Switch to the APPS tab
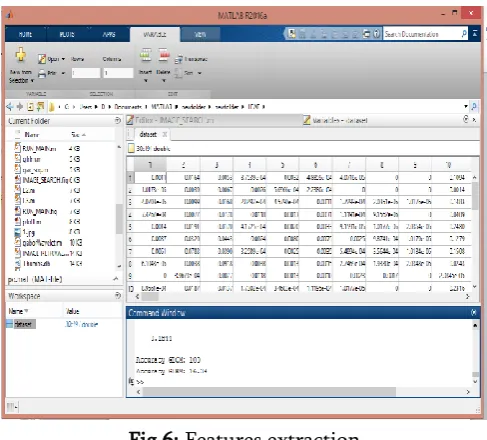This screenshot has height=440, width=487. coord(109,34)
